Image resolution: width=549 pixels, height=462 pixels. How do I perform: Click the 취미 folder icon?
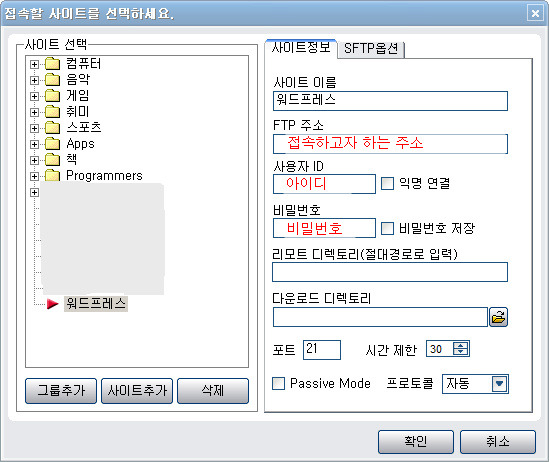tap(53, 111)
